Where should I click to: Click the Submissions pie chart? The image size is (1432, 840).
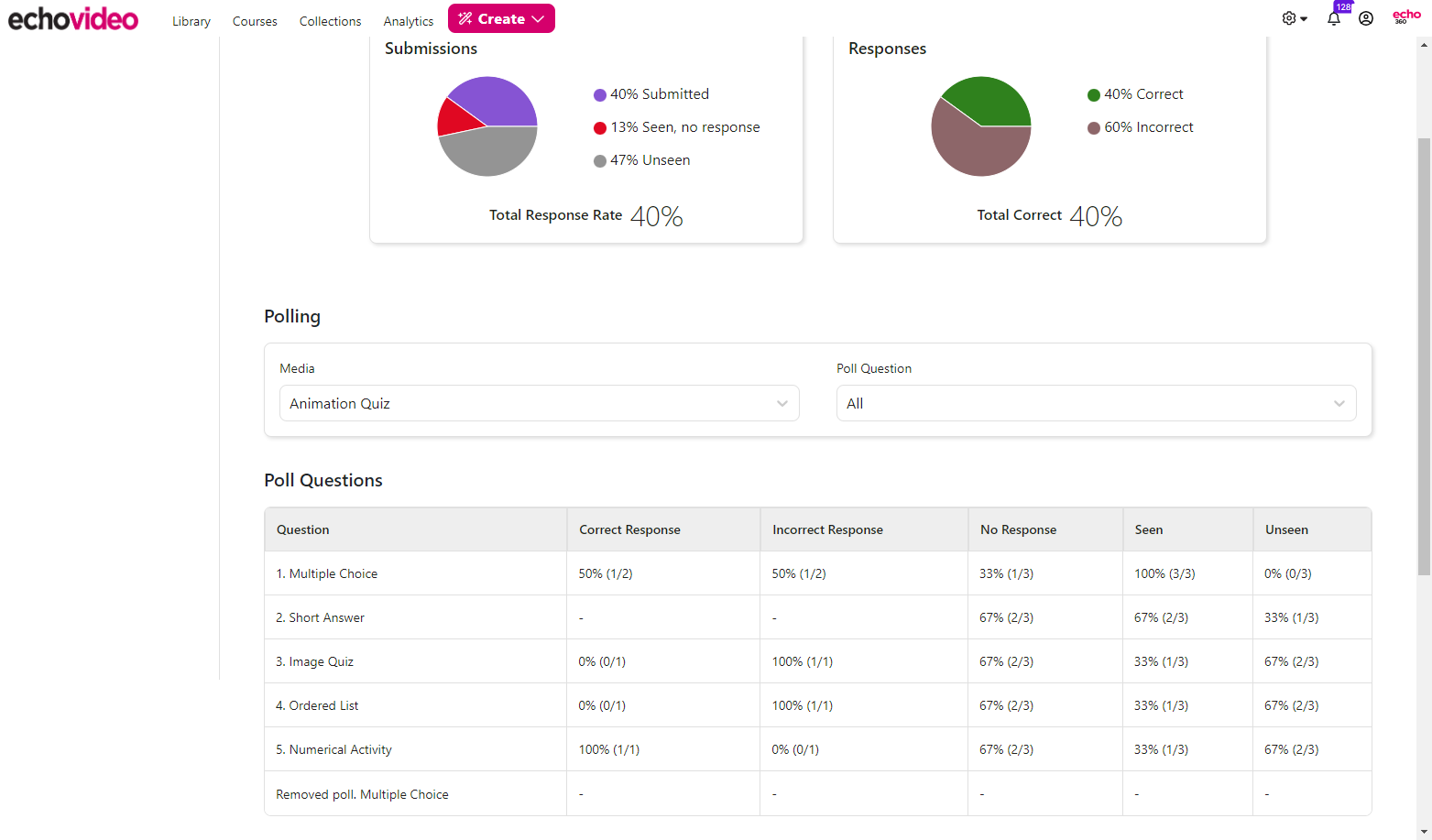click(x=486, y=125)
